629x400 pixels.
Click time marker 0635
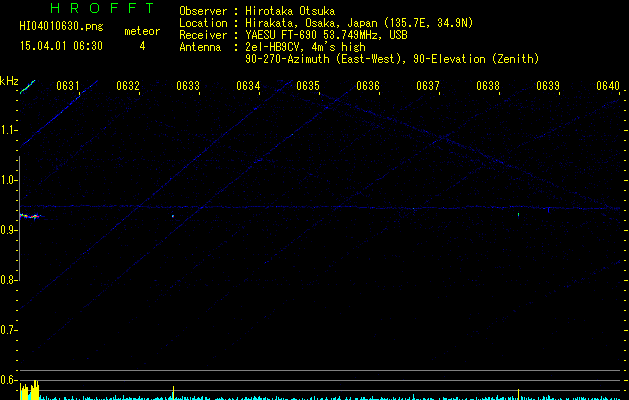pos(308,86)
